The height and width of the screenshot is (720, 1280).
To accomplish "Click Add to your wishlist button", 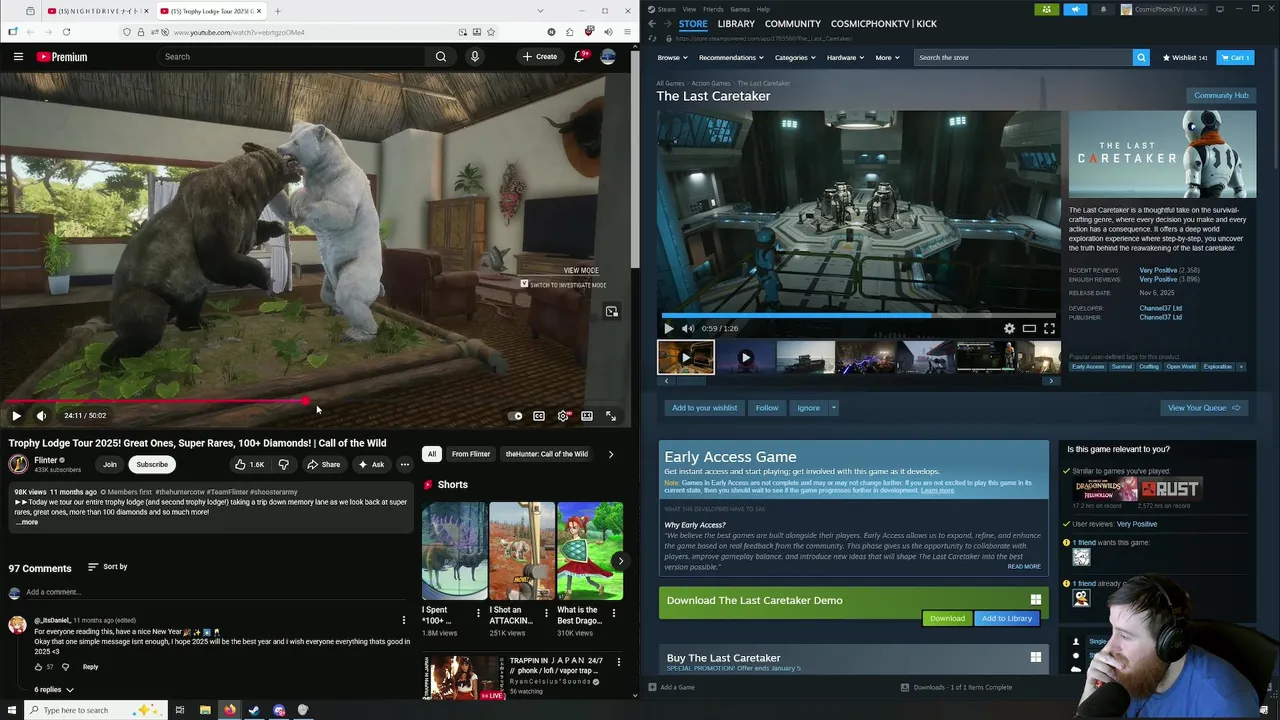I will pyautogui.click(x=704, y=408).
